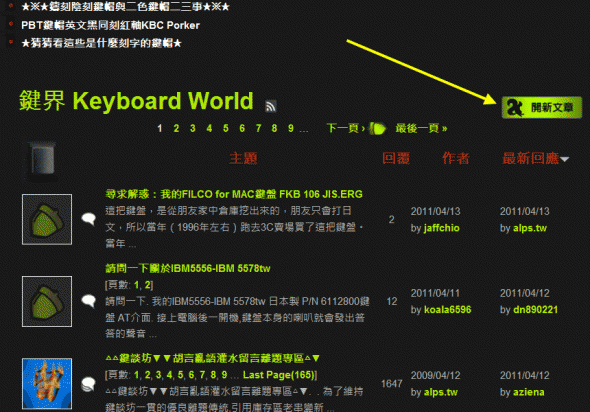
Task: Open Last Page(165) of 鍵談坊 thread
Action: pyautogui.click(x=278, y=375)
